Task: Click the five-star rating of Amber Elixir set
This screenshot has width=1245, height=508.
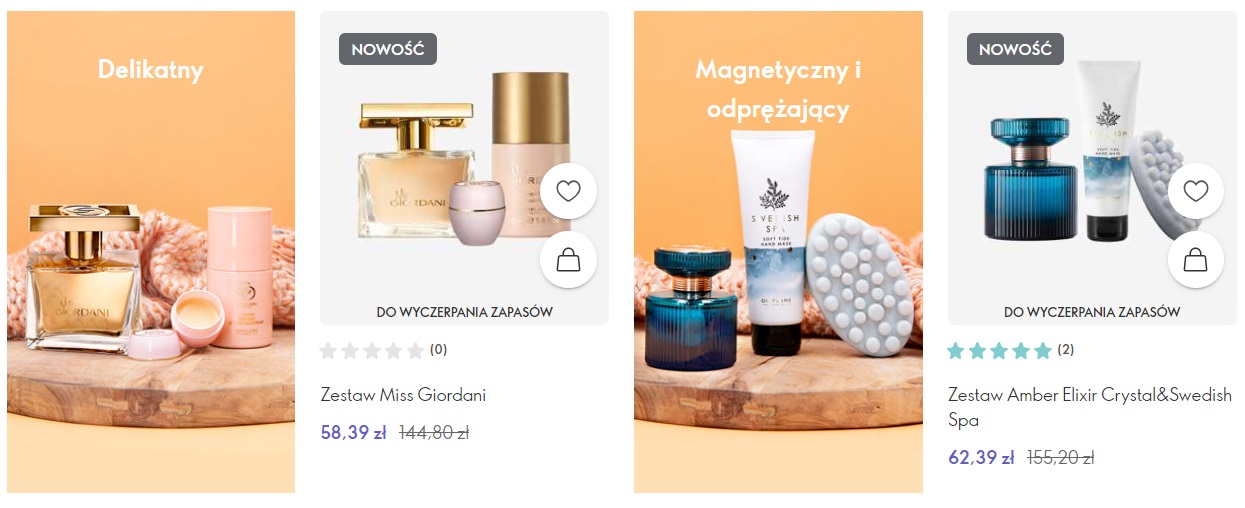Action: 1000,350
